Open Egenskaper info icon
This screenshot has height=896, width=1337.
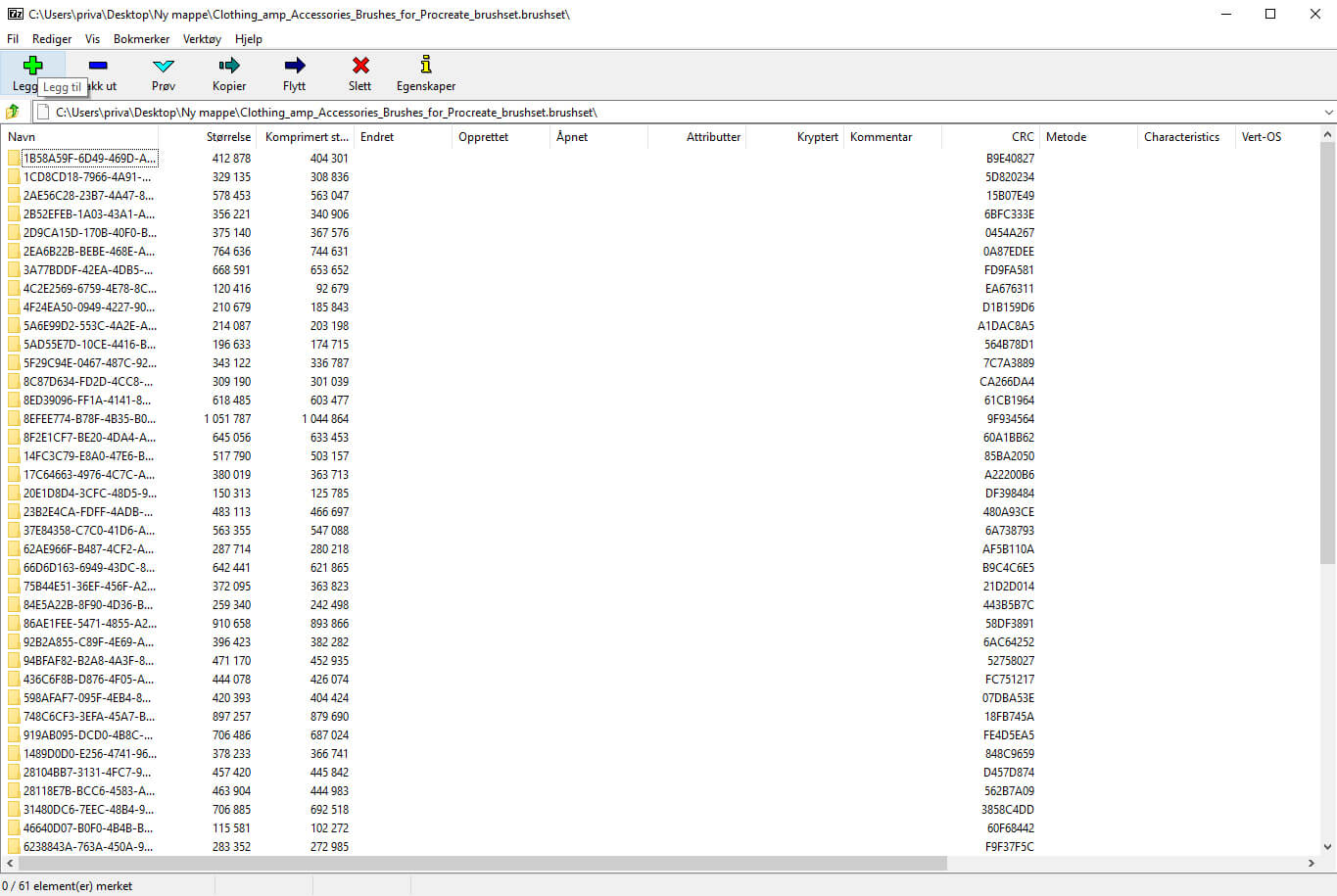pyautogui.click(x=426, y=66)
